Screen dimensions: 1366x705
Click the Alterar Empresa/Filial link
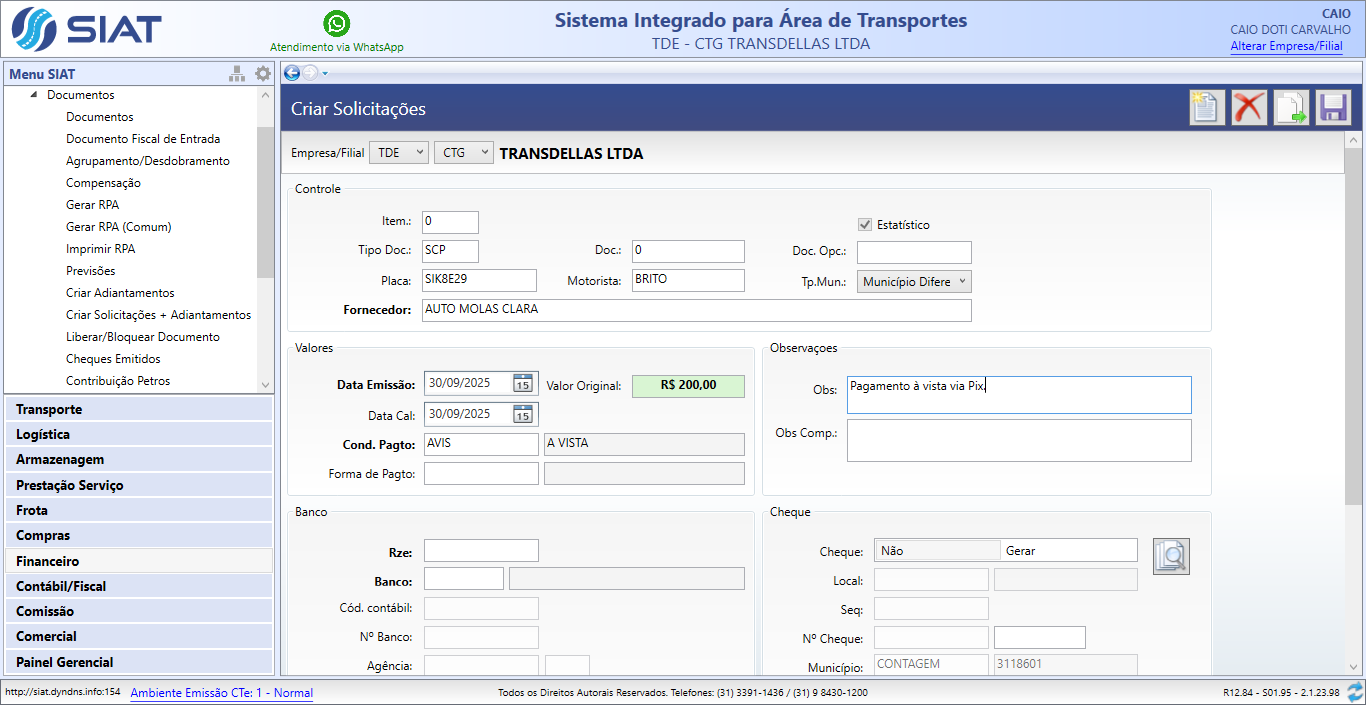pyautogui.click(x=1286, y=46)
